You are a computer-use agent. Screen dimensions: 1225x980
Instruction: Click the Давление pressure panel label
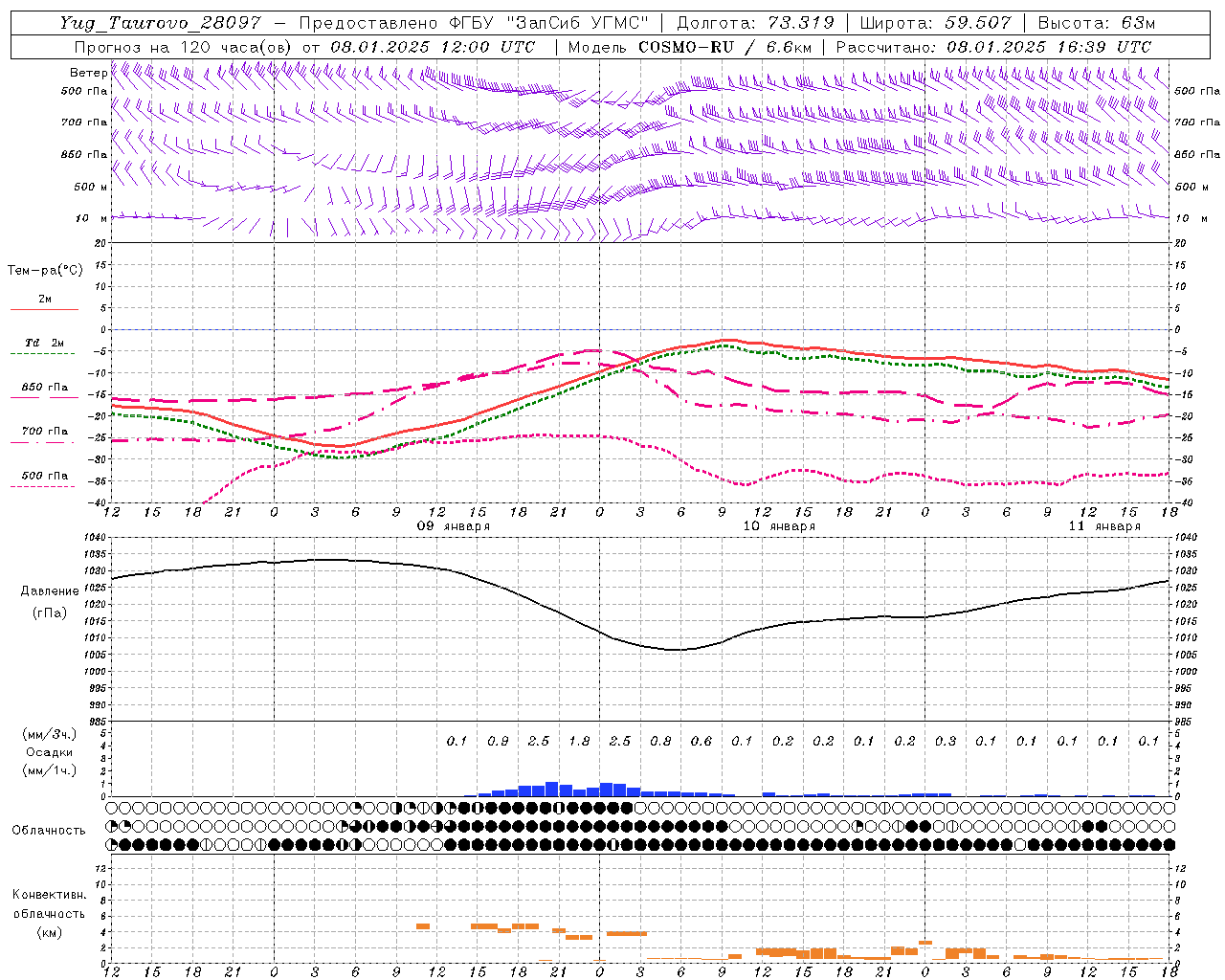coord(50,591)
